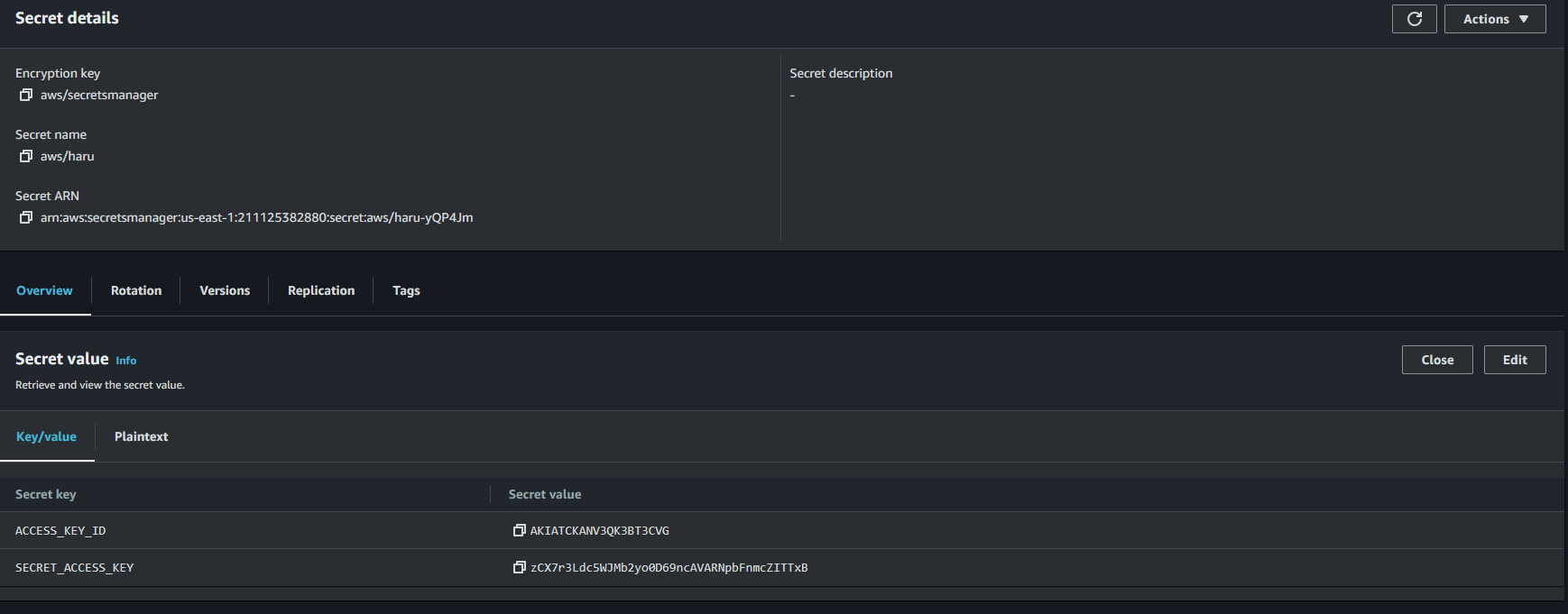This screenshot has height=614, width=1568.
Task: Click the Edit secret value button
Action: coord(1514,360)
